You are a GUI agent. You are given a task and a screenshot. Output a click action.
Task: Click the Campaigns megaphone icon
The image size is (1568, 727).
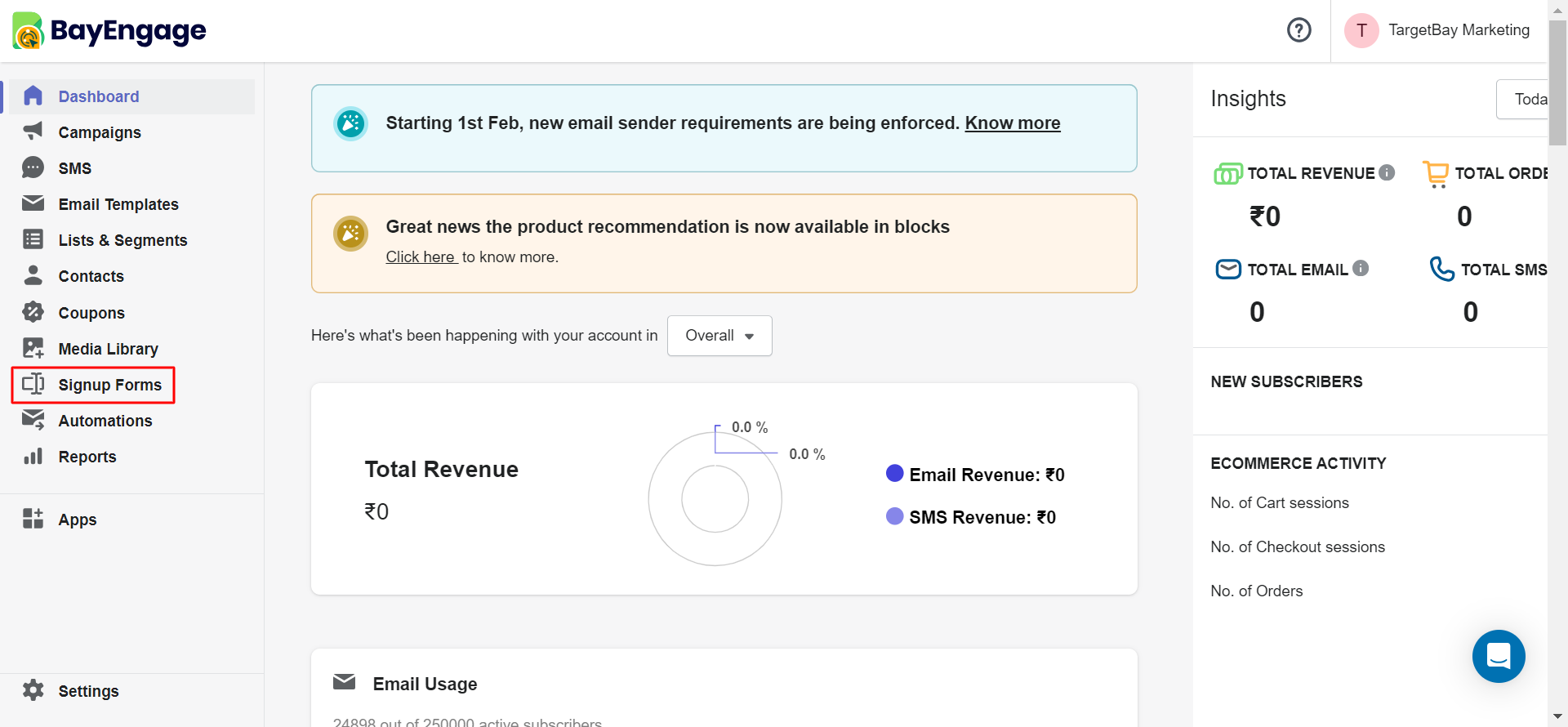33,132
